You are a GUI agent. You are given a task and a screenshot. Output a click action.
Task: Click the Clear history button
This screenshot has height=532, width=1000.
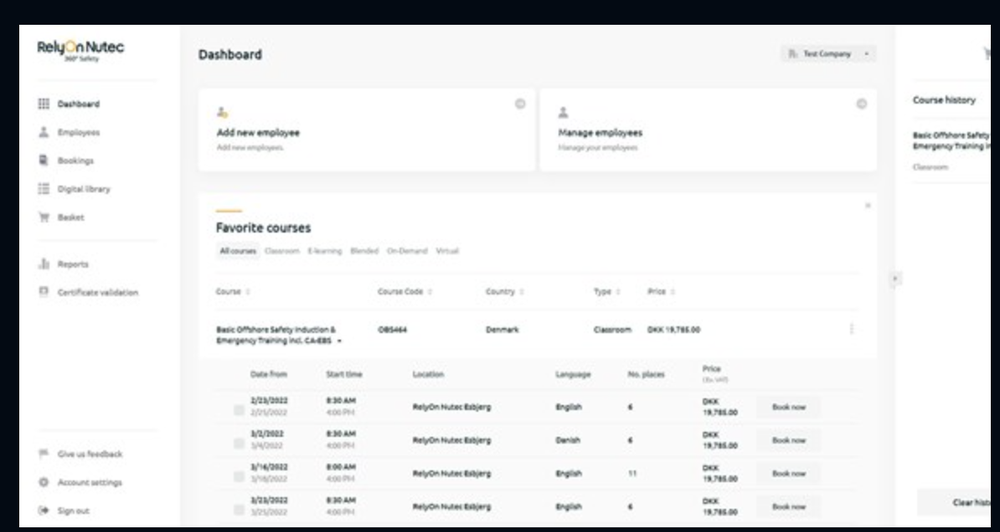coord(954,503)
